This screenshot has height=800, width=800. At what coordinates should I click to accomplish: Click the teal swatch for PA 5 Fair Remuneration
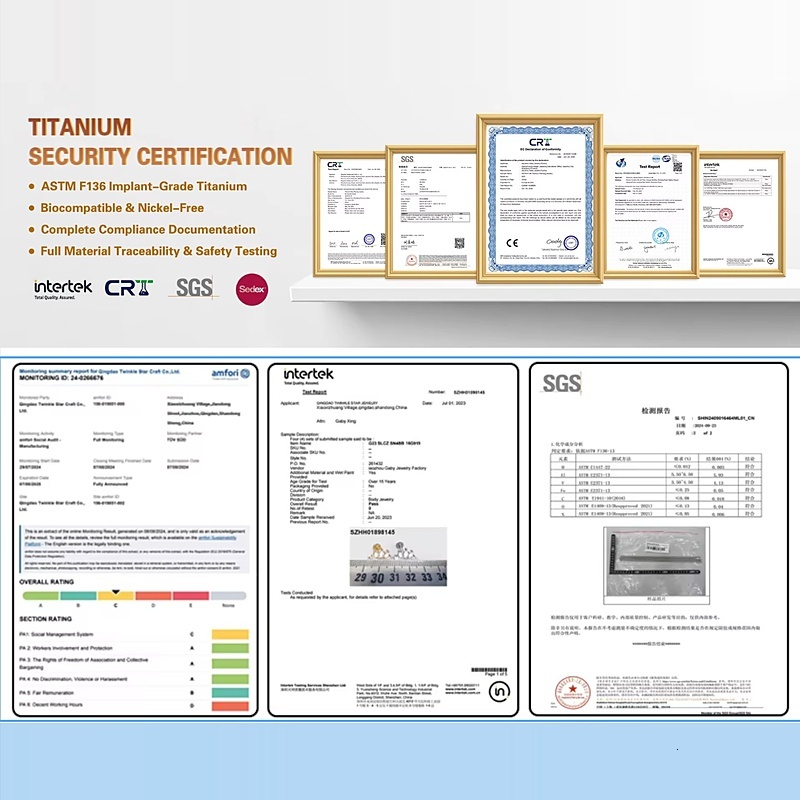click(x=230, y=692)
